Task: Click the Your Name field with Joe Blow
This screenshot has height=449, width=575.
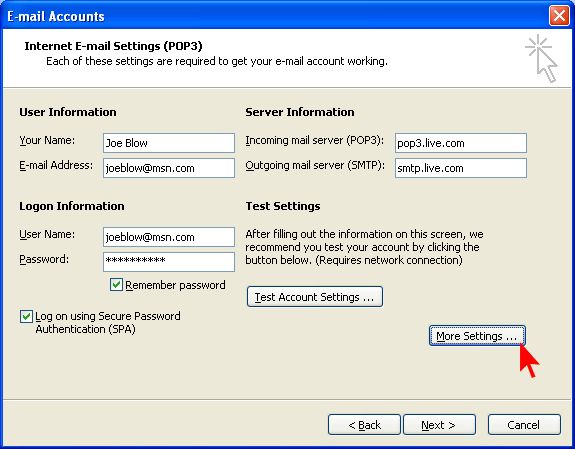Action: coord(169,143)
